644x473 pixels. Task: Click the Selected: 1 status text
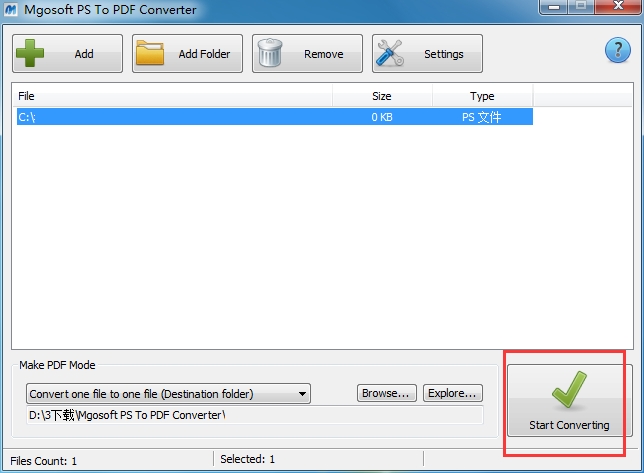(247, 459)
